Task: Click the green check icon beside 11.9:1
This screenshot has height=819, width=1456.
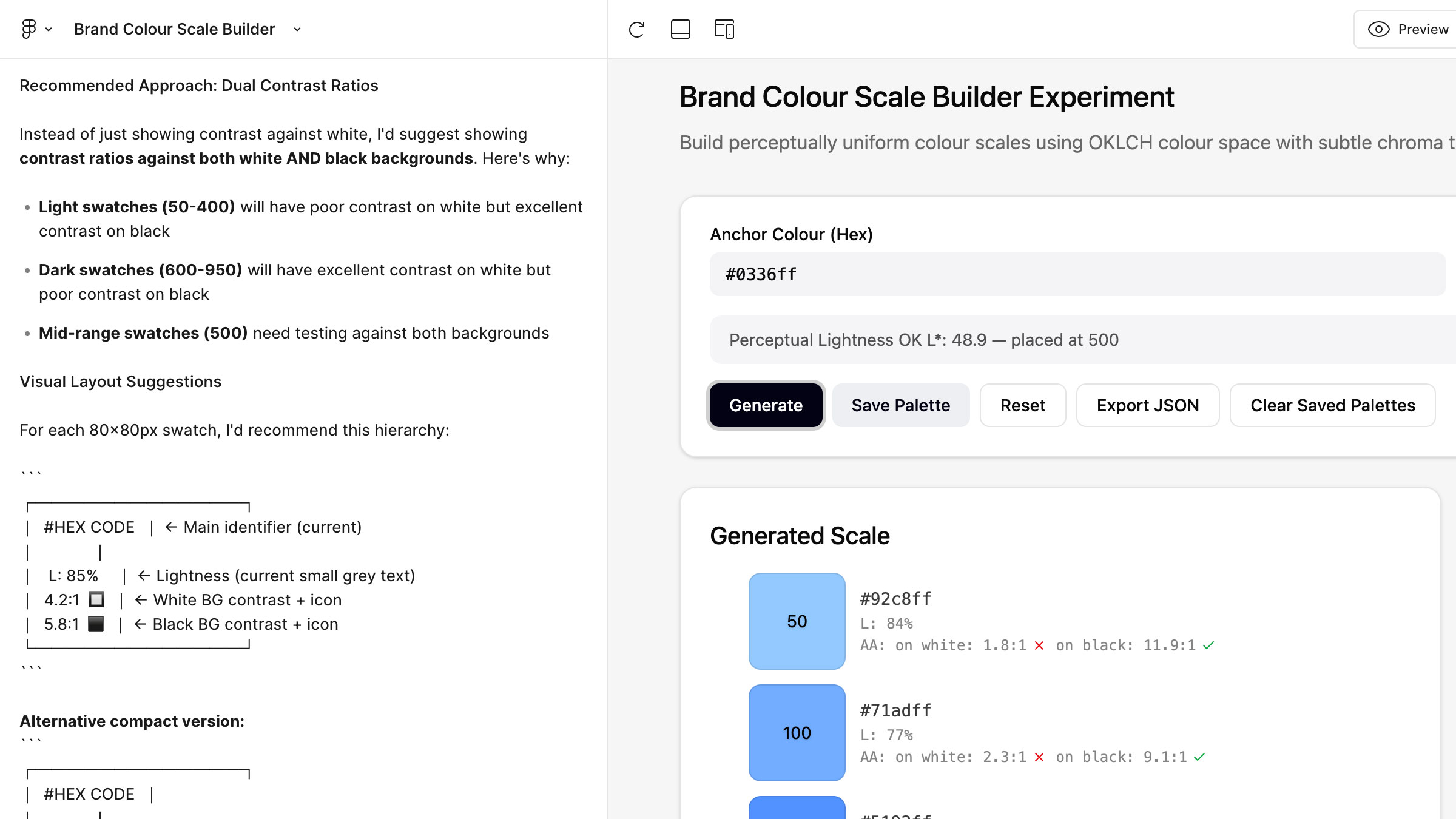Action: [x=1208, y=645]
